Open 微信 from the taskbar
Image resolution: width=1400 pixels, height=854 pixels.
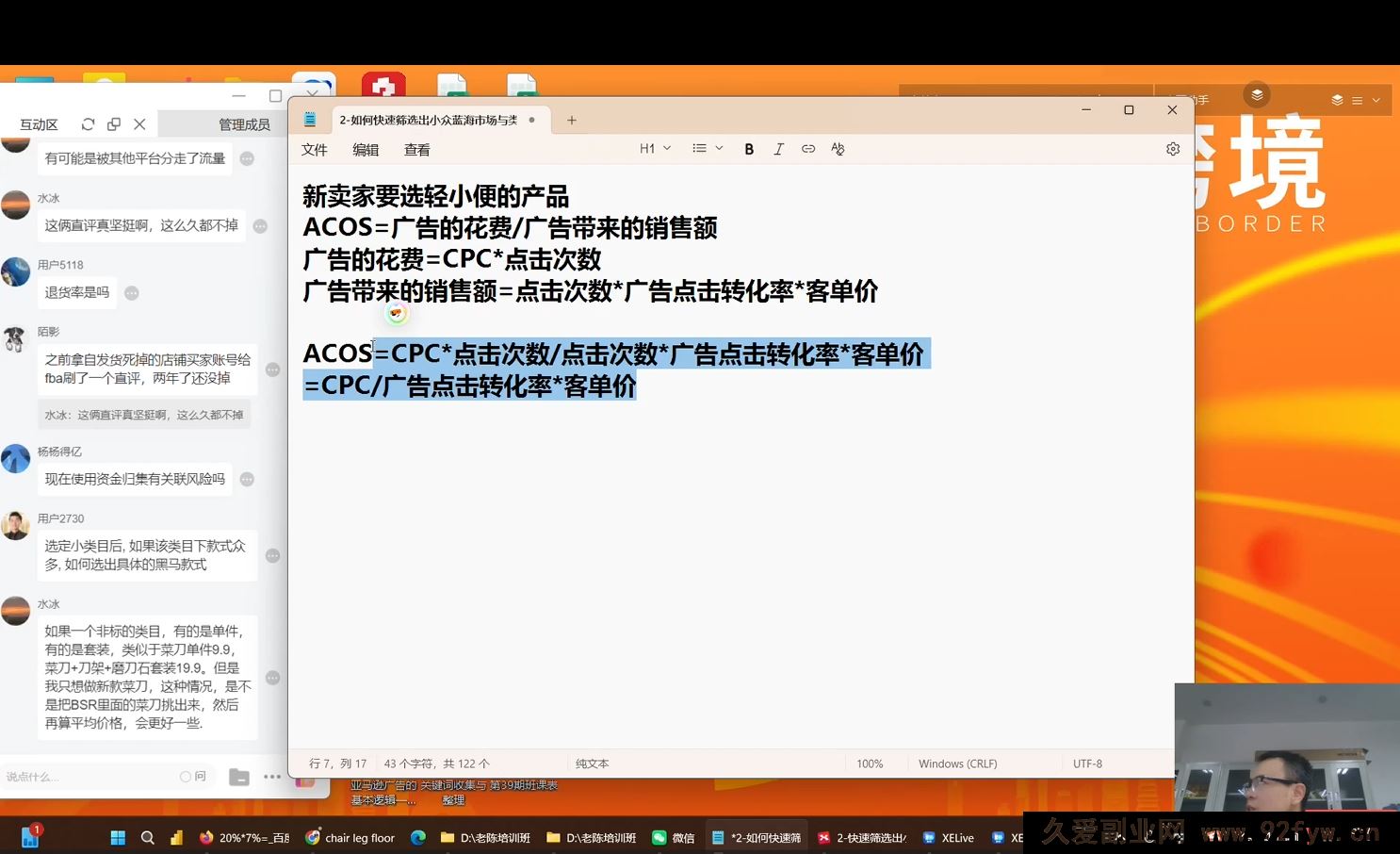point(674,837)
